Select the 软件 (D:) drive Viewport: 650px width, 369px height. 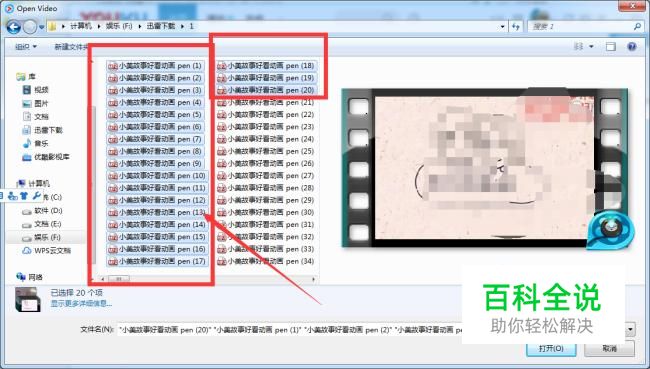[x=42, y=211]
